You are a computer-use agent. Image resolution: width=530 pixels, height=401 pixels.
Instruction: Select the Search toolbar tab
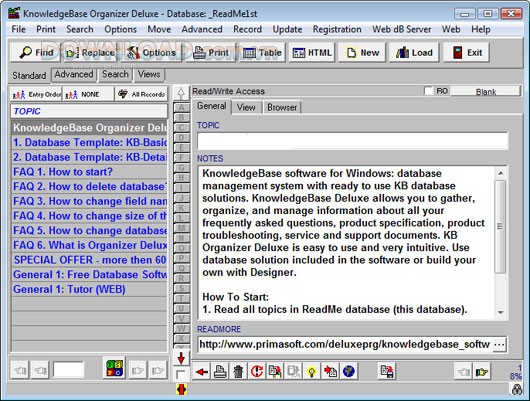(115, 74)
